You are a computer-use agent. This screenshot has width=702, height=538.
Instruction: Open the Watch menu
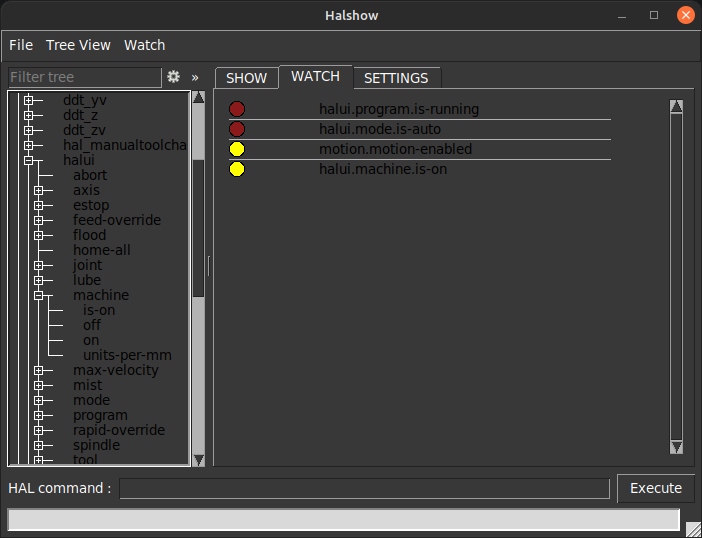coord(145,45)
